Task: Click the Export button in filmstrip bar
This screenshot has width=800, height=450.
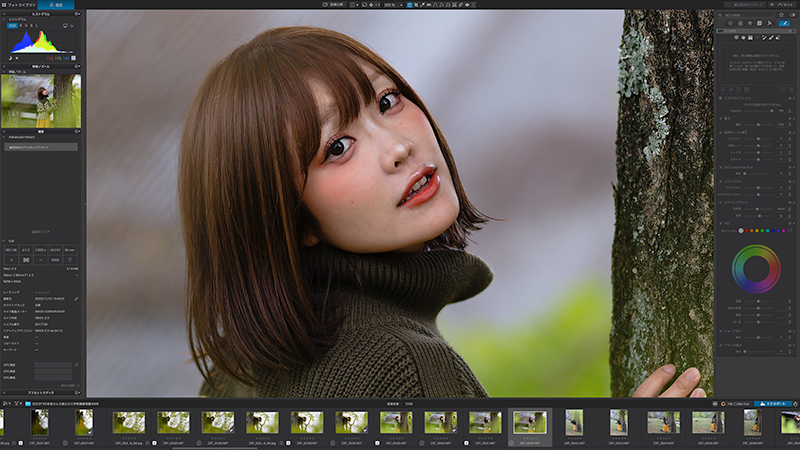Action: 772,404
